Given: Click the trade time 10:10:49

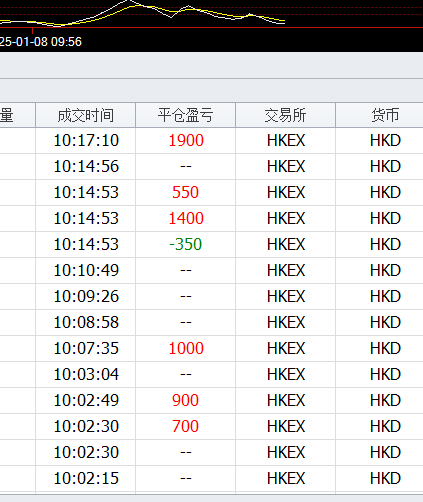Looking at the screenshot, I should coord(86,270).
